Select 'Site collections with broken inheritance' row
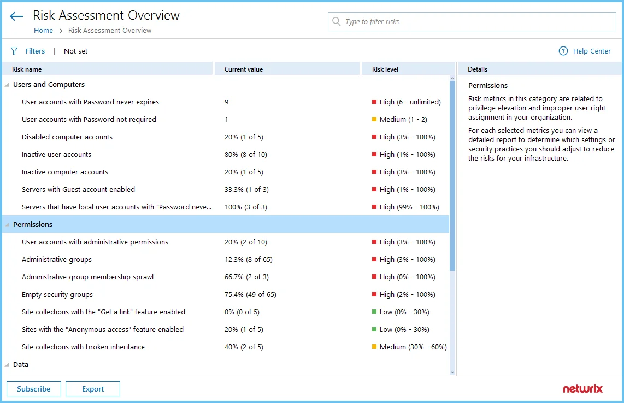This screenshot has height=403, width=624. click(x=226, y=347)
